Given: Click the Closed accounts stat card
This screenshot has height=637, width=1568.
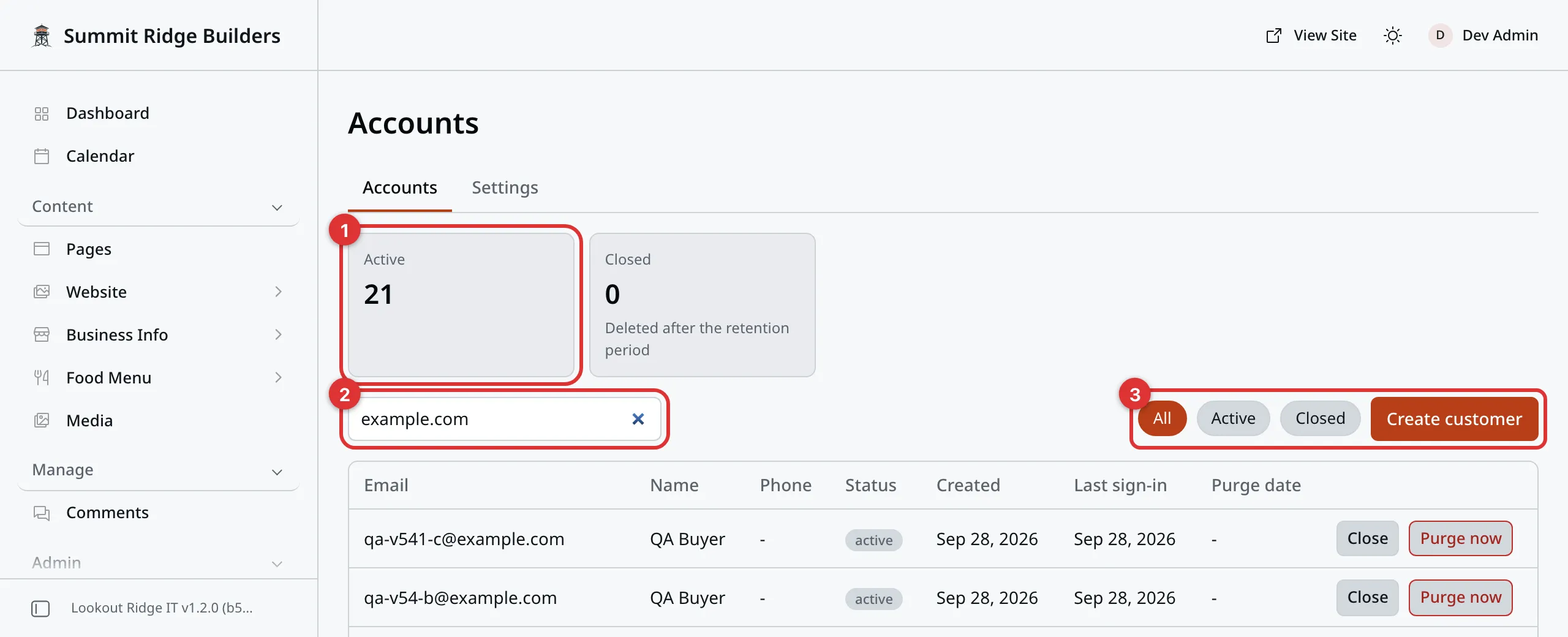Looking at the screenshot, I should tap(703, 305).
